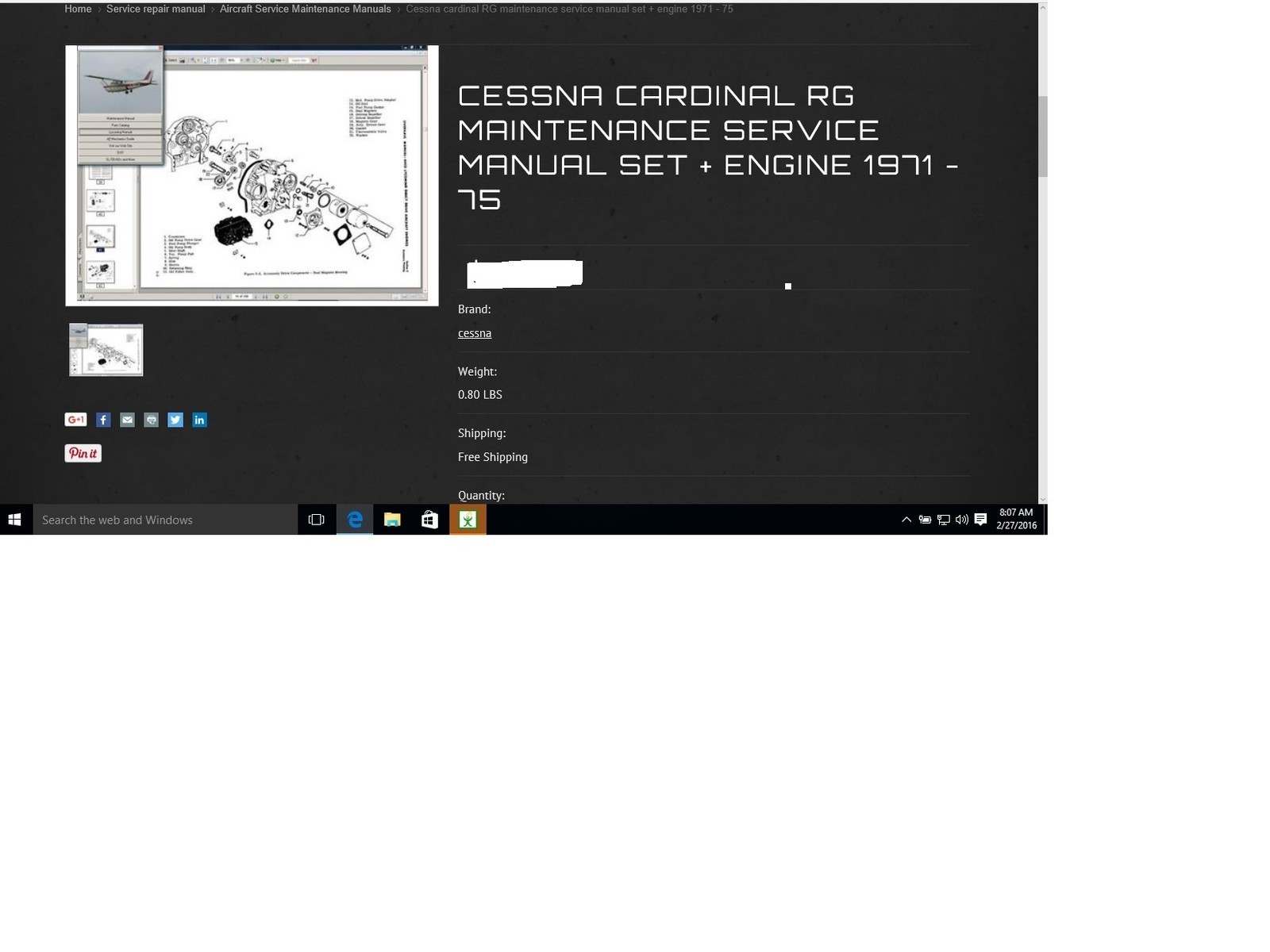Click the Quantity label
The width and height of the screenshot is (1270, 952).
[x=481, y=495]
